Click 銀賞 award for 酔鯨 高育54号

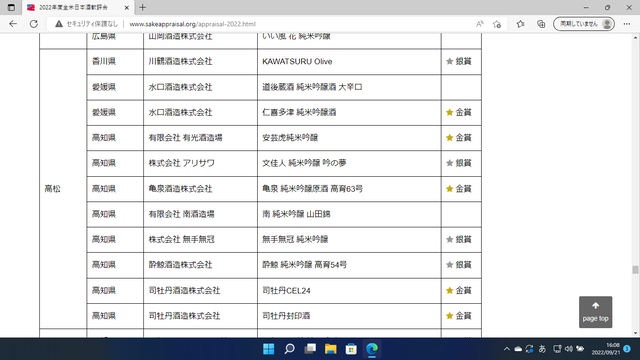[459, 265]
